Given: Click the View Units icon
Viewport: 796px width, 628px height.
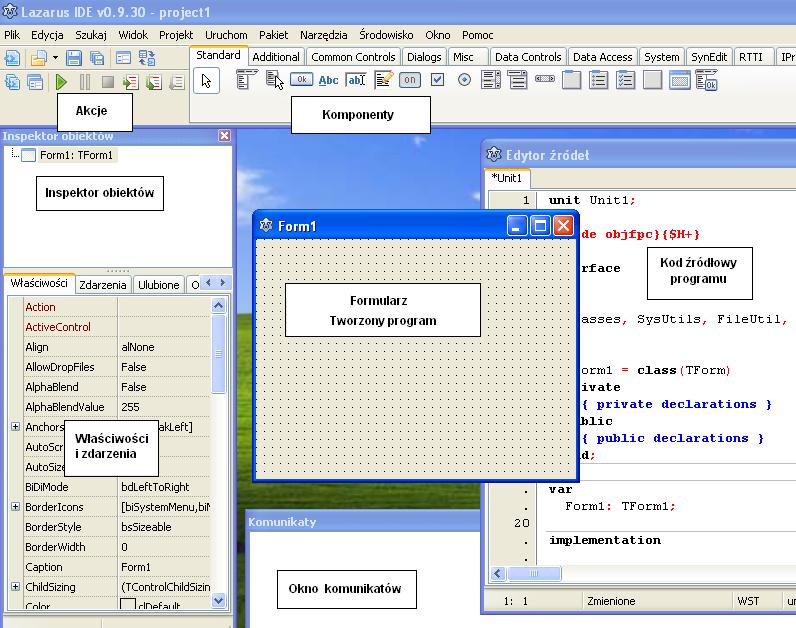Looking at the screenshot, I should click(12, 82).
